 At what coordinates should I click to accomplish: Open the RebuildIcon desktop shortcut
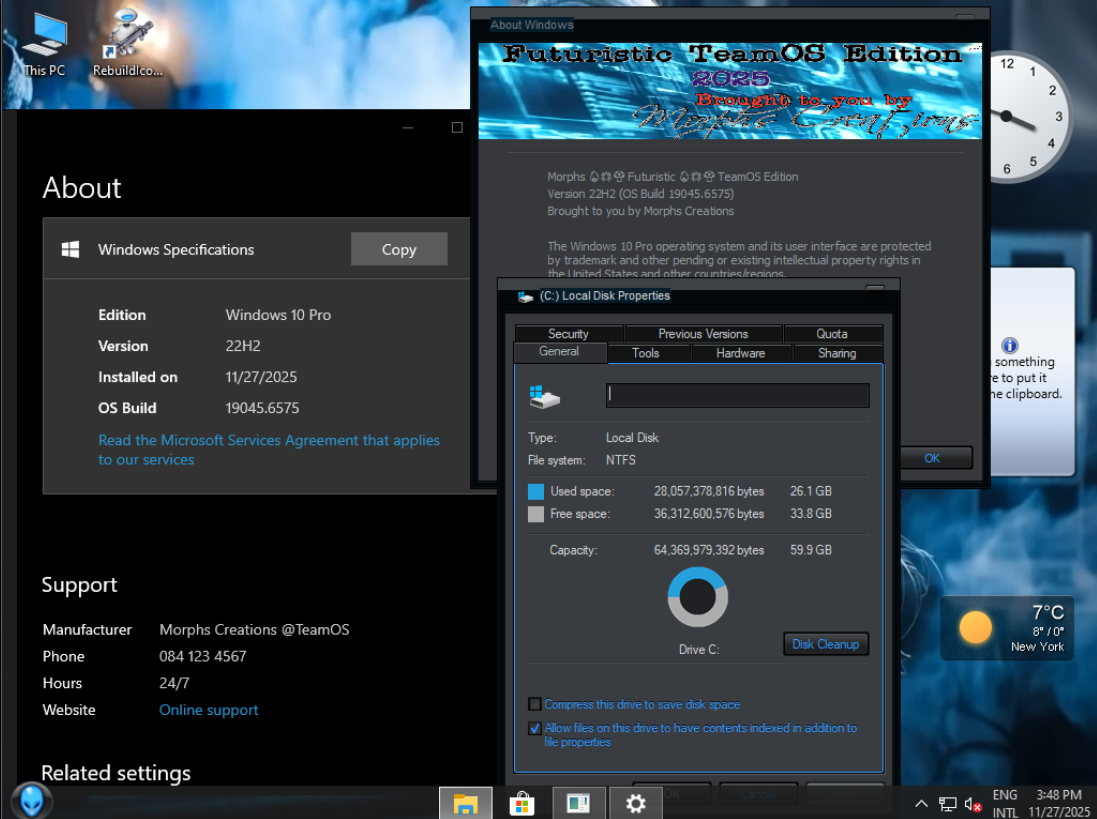tap(127, 44)
